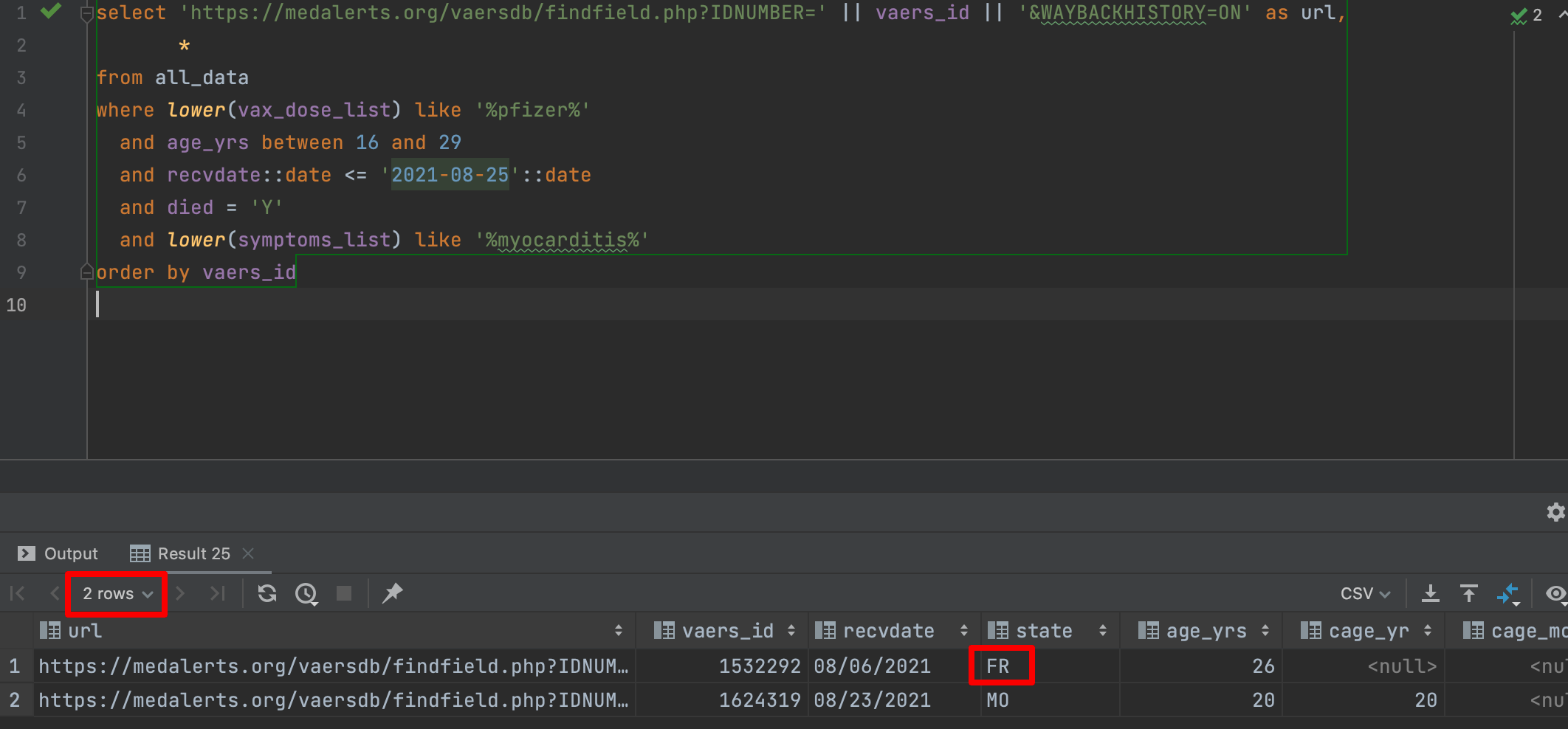Click the cage_yr column sort arrows
Image resolution: width=1568 pixels, height=729 pixels.
(1428, 631)
